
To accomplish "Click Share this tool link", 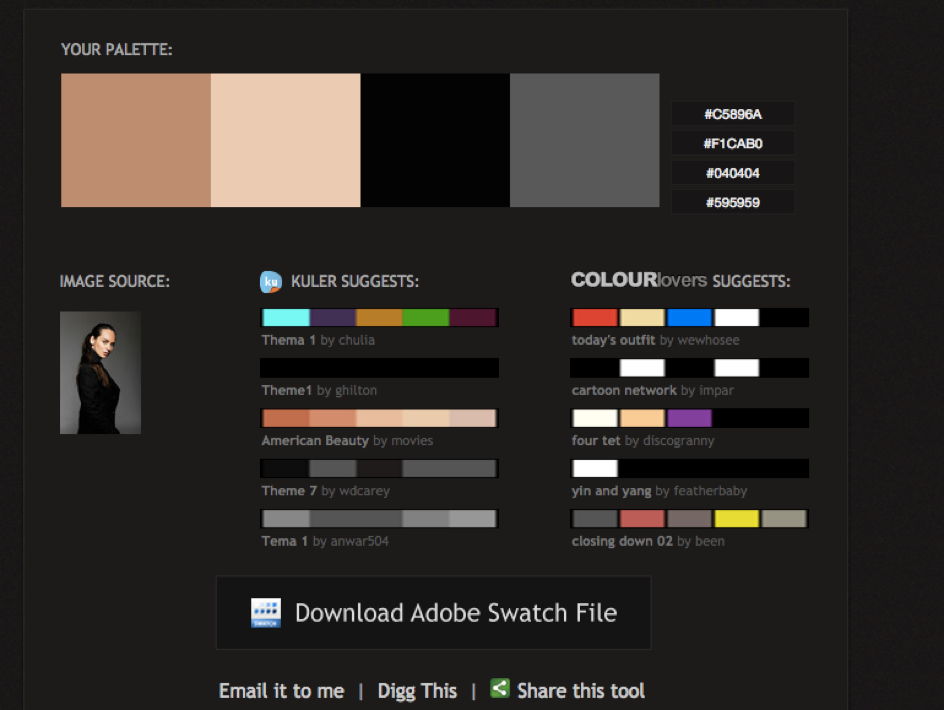I will tap(581, 691).
